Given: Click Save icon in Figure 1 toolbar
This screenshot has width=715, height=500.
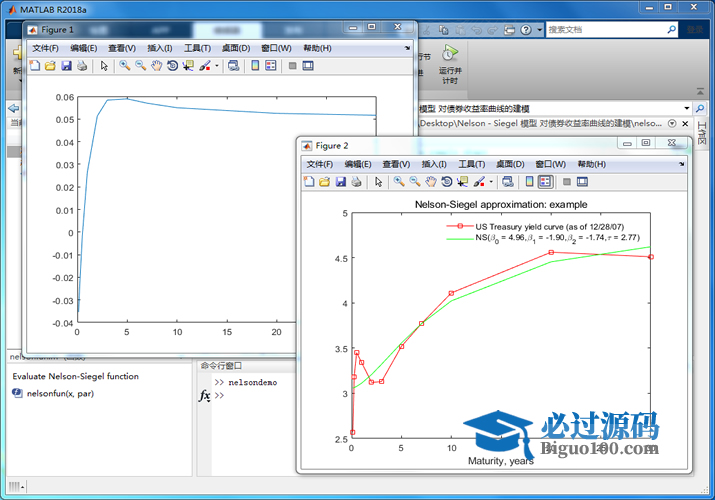Looking at the screenshot, I should [x=67, y=66].
